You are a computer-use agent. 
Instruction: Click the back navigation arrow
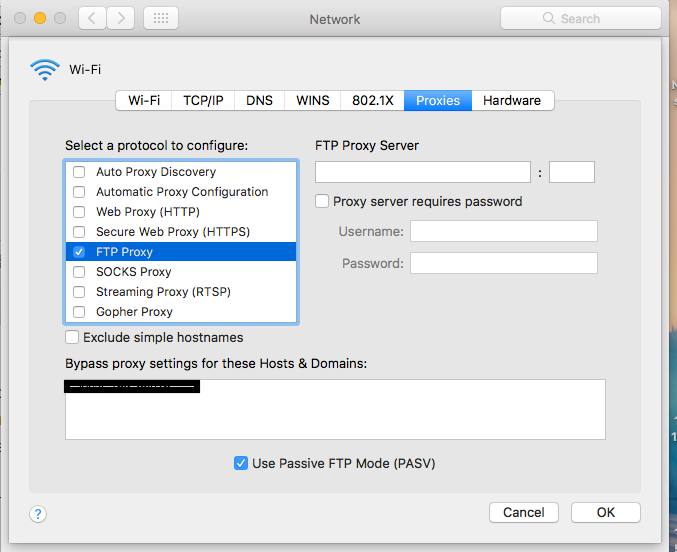(x=92, y=18)
